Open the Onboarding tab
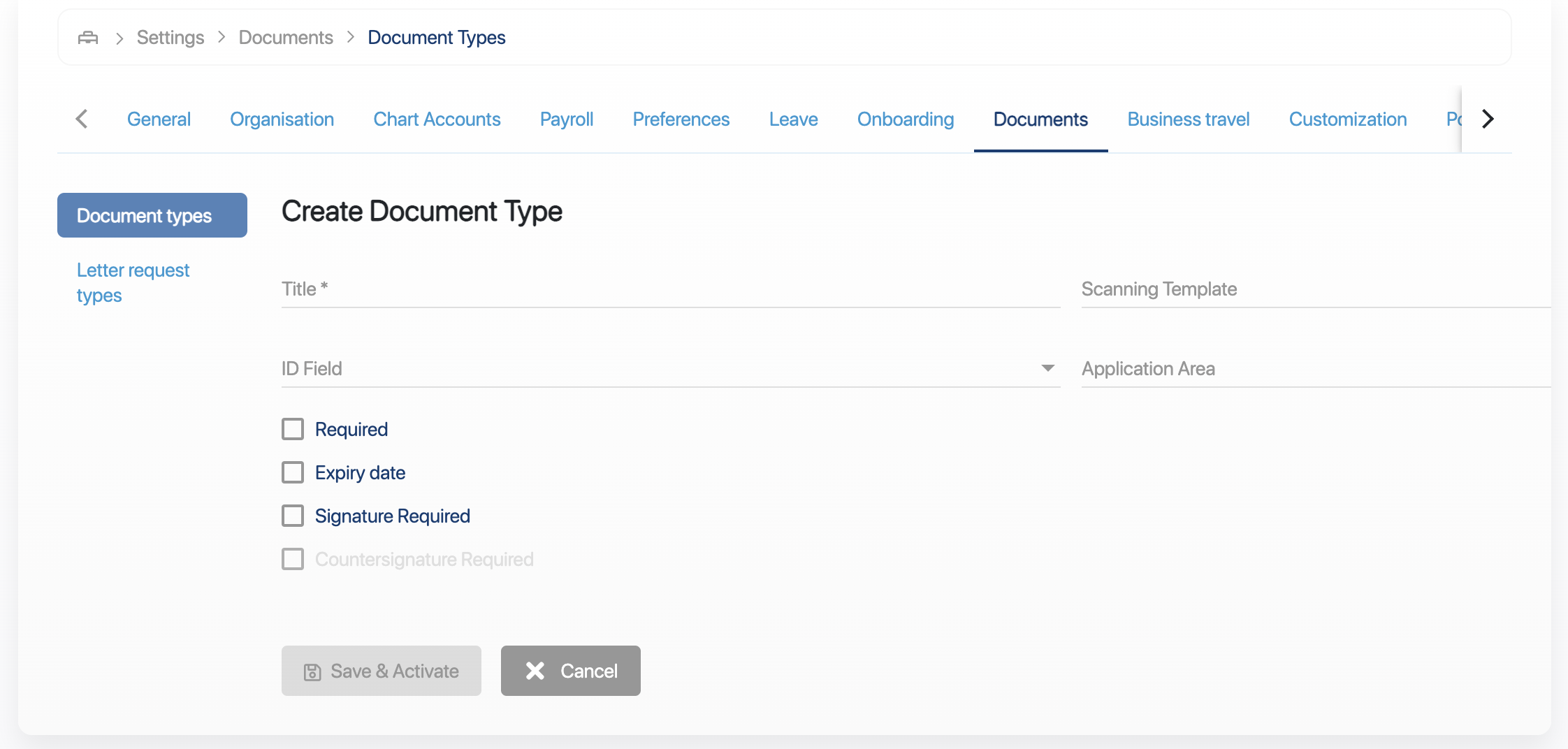1568x749 pixels. [905, 119]
